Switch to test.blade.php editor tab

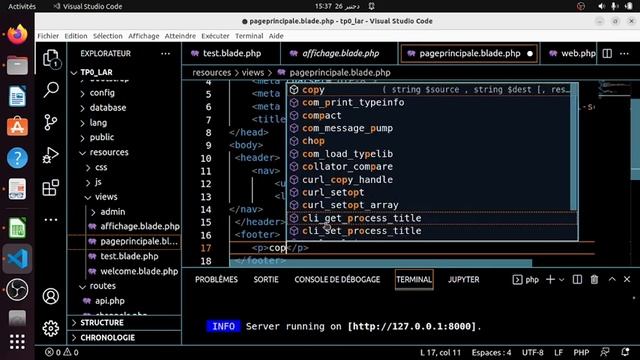231,53
